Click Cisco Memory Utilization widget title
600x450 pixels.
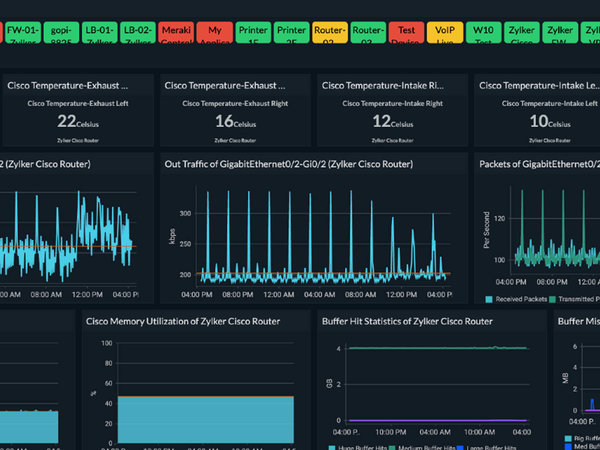click(183, 321)
